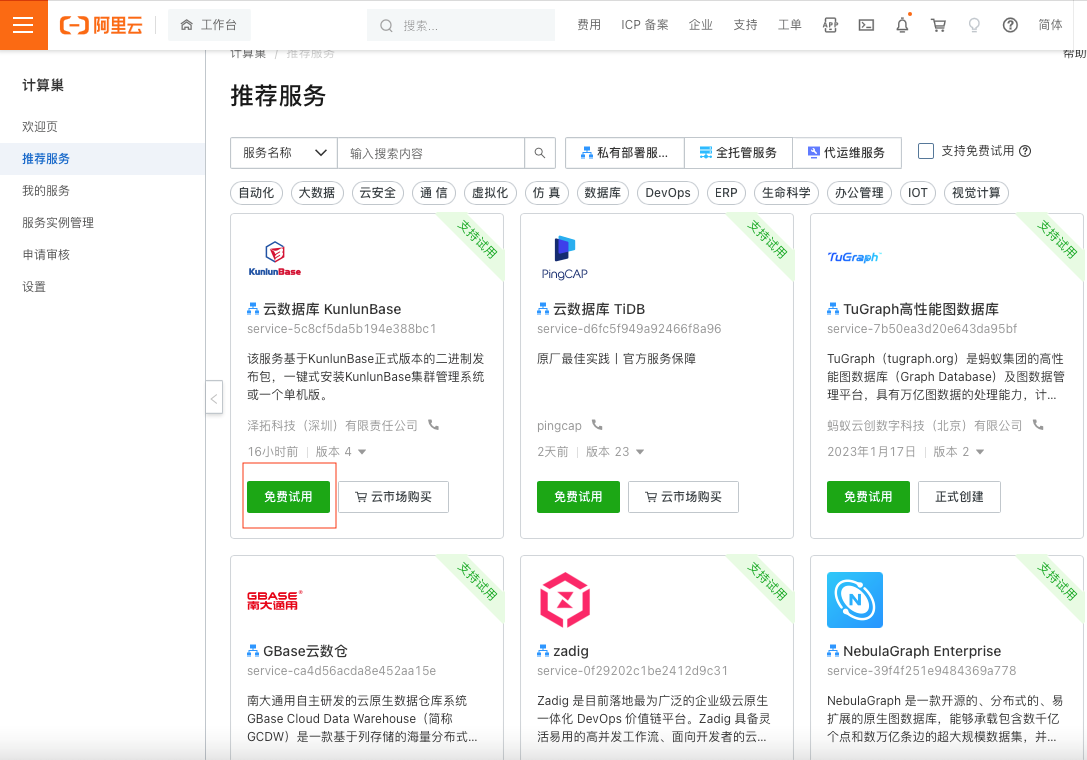This screenshot has width=1087, height=760.
Task: Click 免费试用 for TuGraph
Action: click(x=868, y=497)
